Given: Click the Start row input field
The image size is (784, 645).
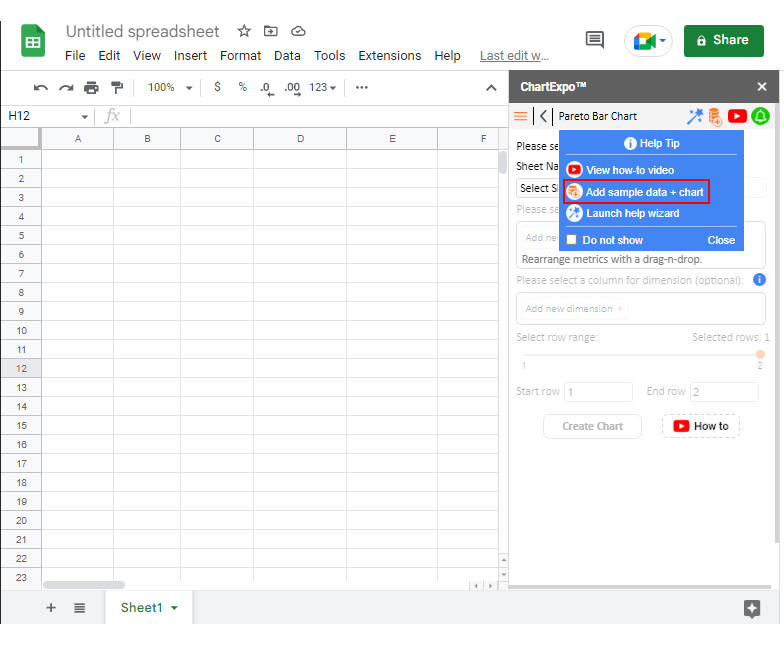Looking at the screenshot, I should tap(598, 392).
